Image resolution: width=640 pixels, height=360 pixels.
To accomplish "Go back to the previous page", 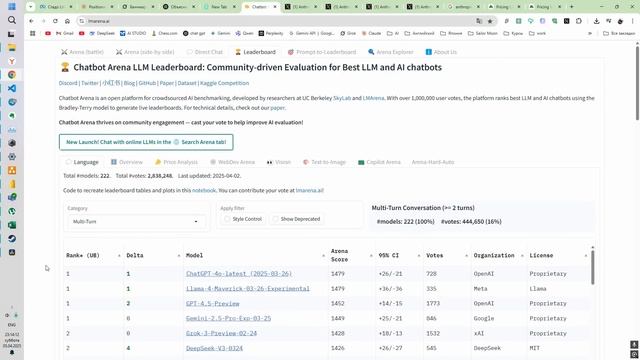I will (31, 21).
